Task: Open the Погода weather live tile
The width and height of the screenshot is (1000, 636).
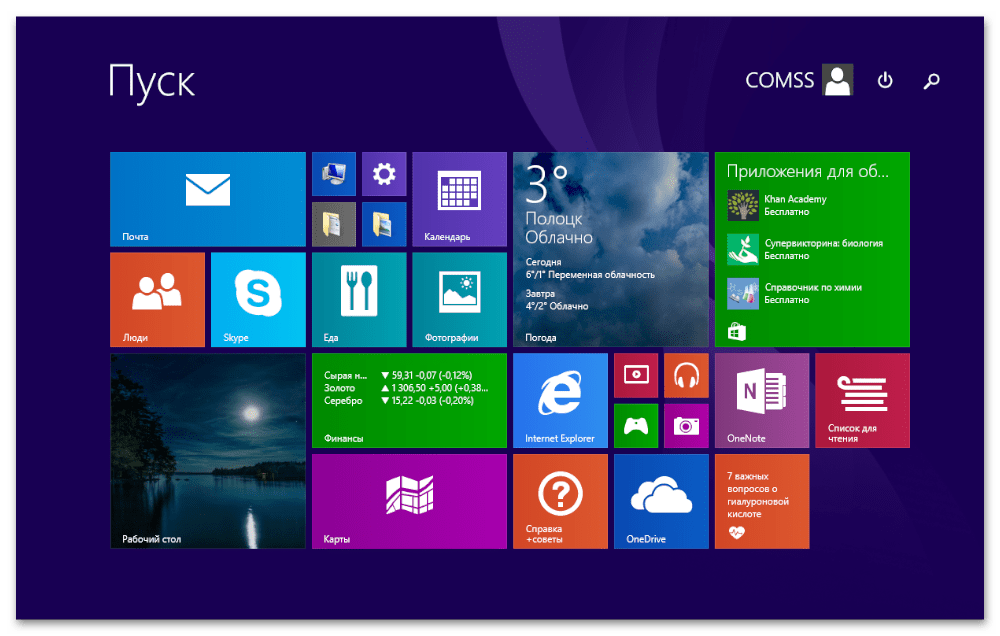Action: [610, 249]
